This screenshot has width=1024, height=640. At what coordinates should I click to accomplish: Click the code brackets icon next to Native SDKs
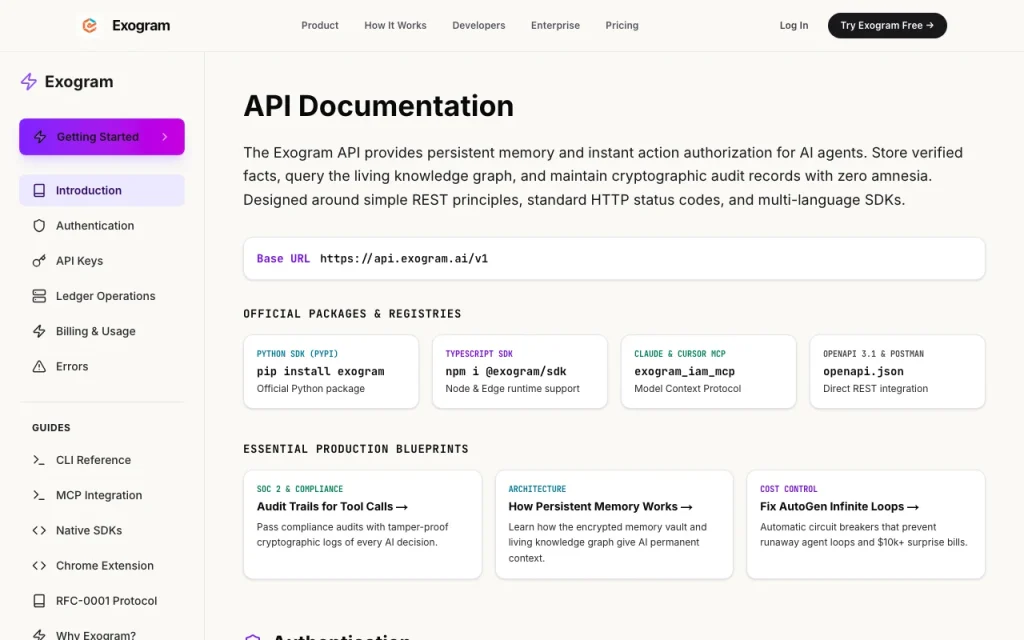pyautogui.click(x=39, y=530)
